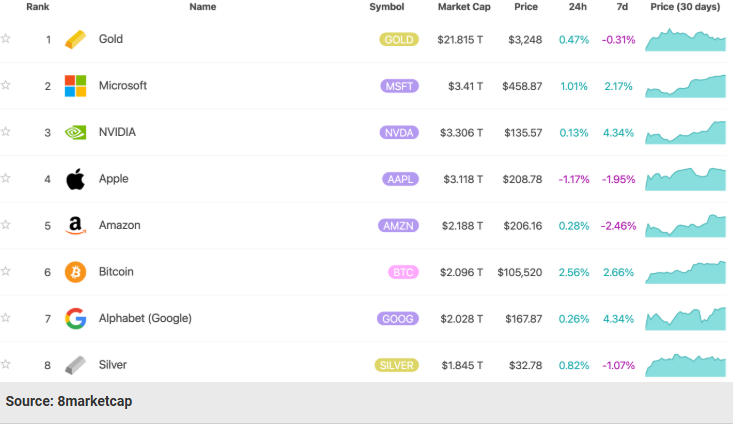The width and height of the screenshot is (733, 424).
Task: Favorite Amazon with its star
Action: point(6,224)
